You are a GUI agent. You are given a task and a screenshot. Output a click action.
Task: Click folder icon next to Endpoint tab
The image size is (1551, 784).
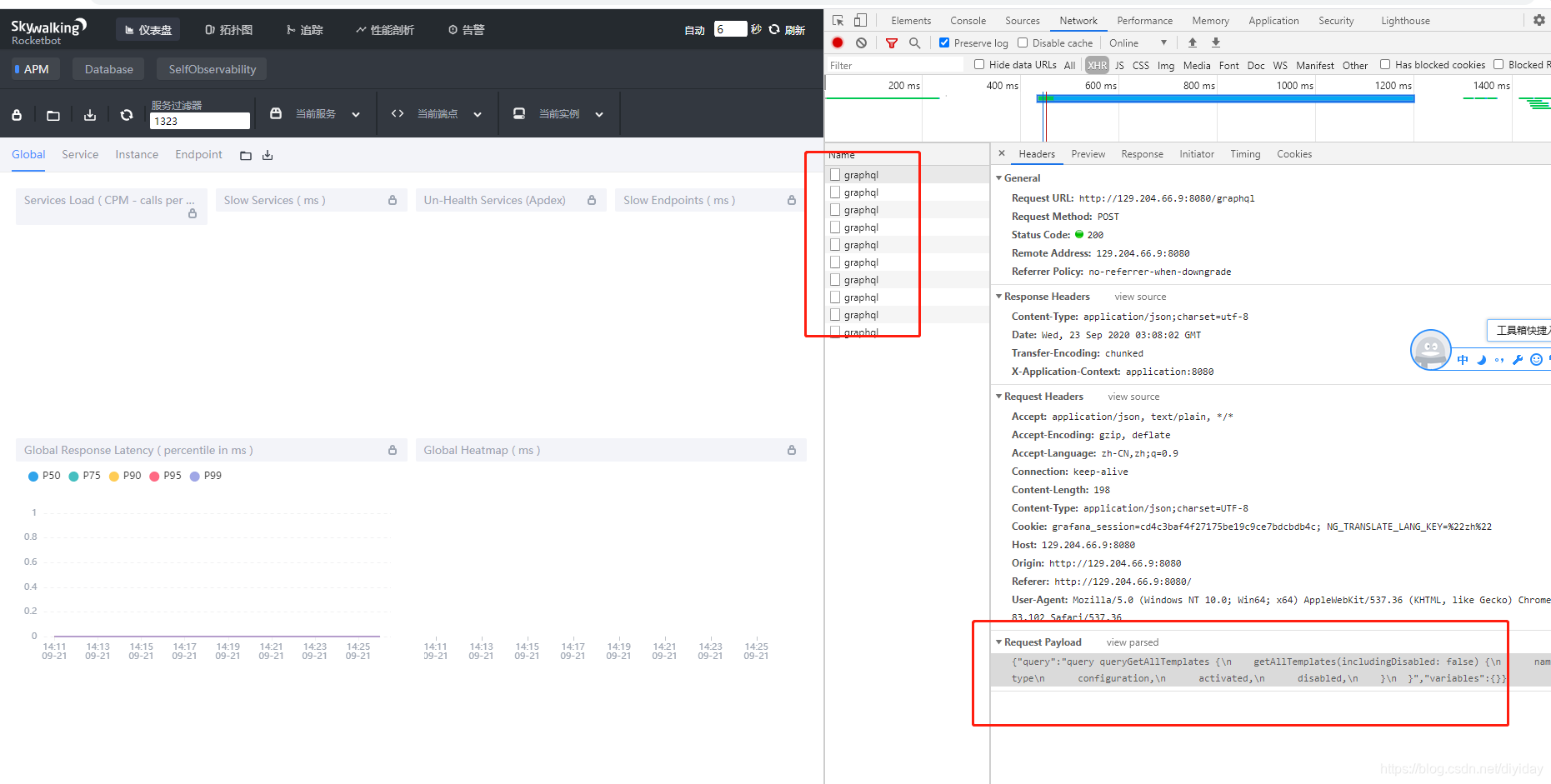[246, 156]
